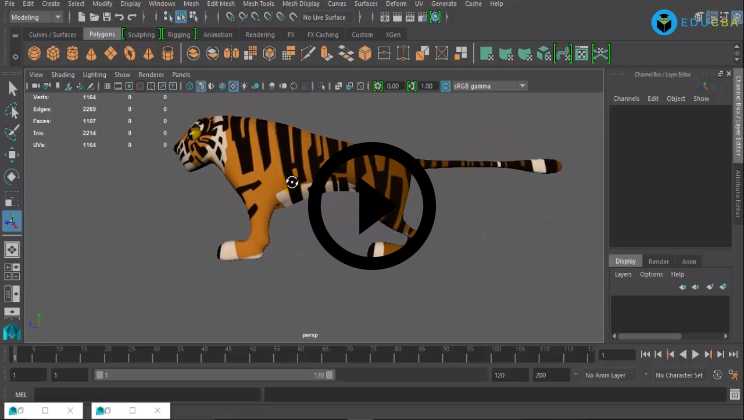
Task: Choose the Paint Selection brush tool
Action: click(x=12, y=133)
